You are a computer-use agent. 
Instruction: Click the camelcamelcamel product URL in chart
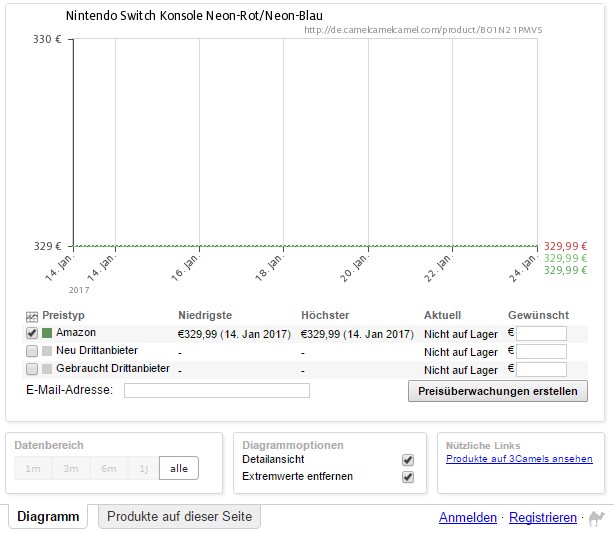pos(423,30)
